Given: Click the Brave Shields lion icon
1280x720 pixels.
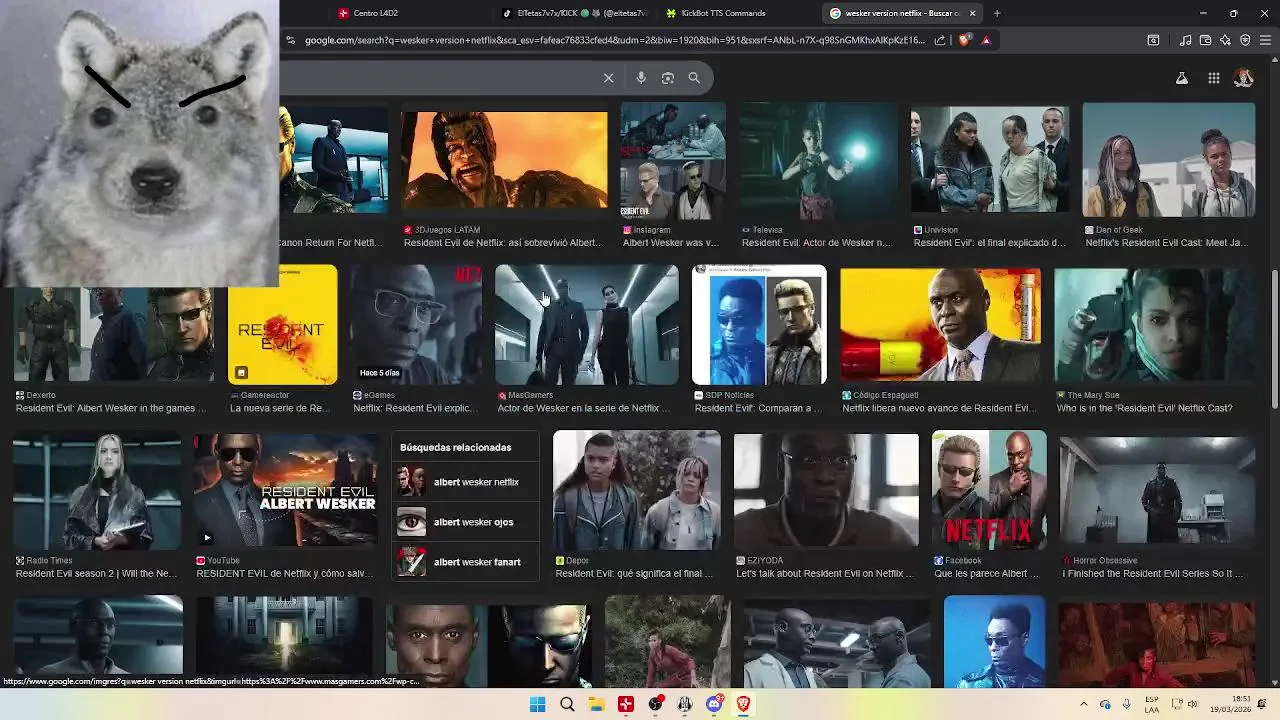Looking at the screenshot, I should pyautogui.click(x=964, y=40).
